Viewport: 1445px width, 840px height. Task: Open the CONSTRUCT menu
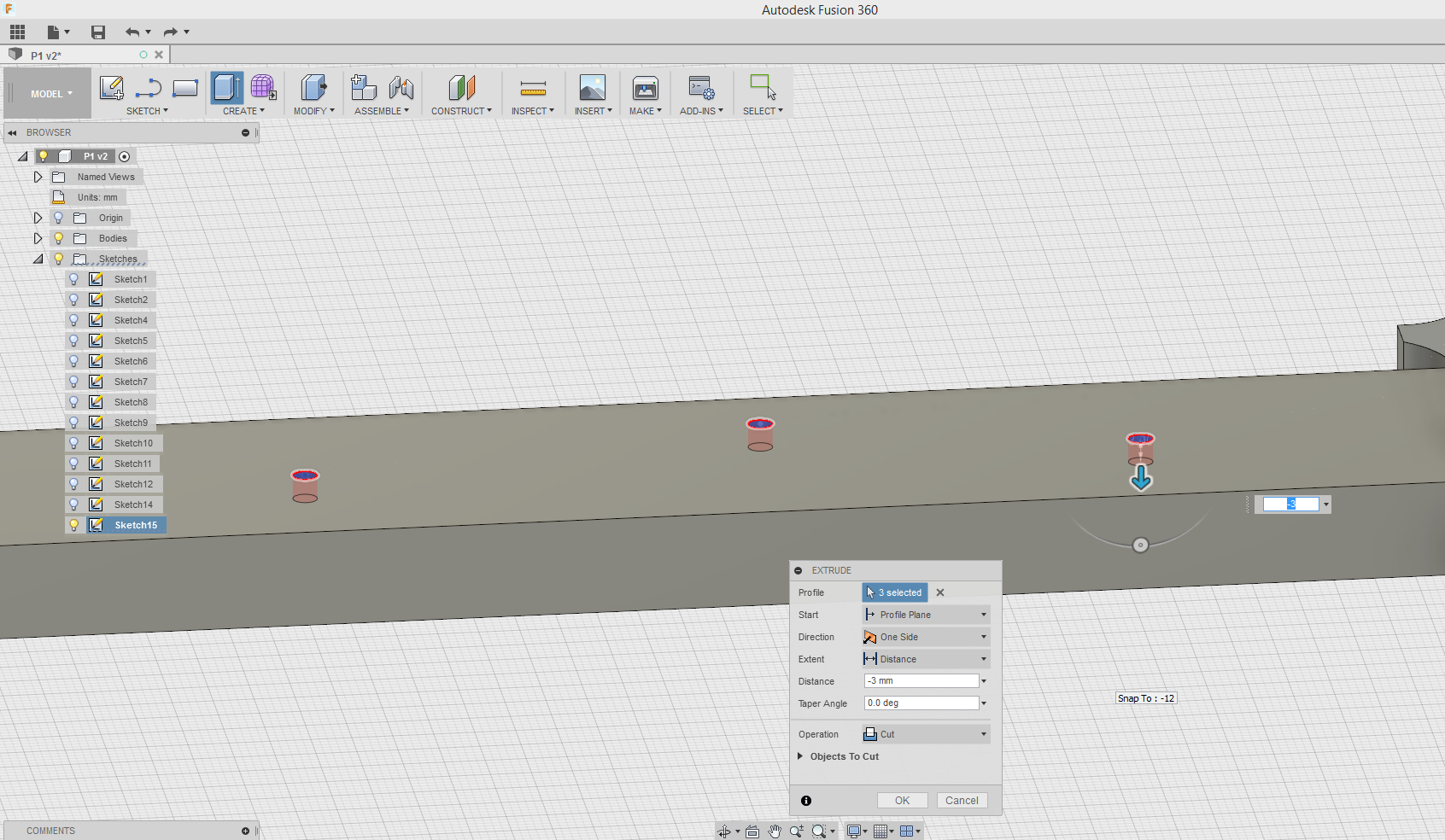point(461,111)
